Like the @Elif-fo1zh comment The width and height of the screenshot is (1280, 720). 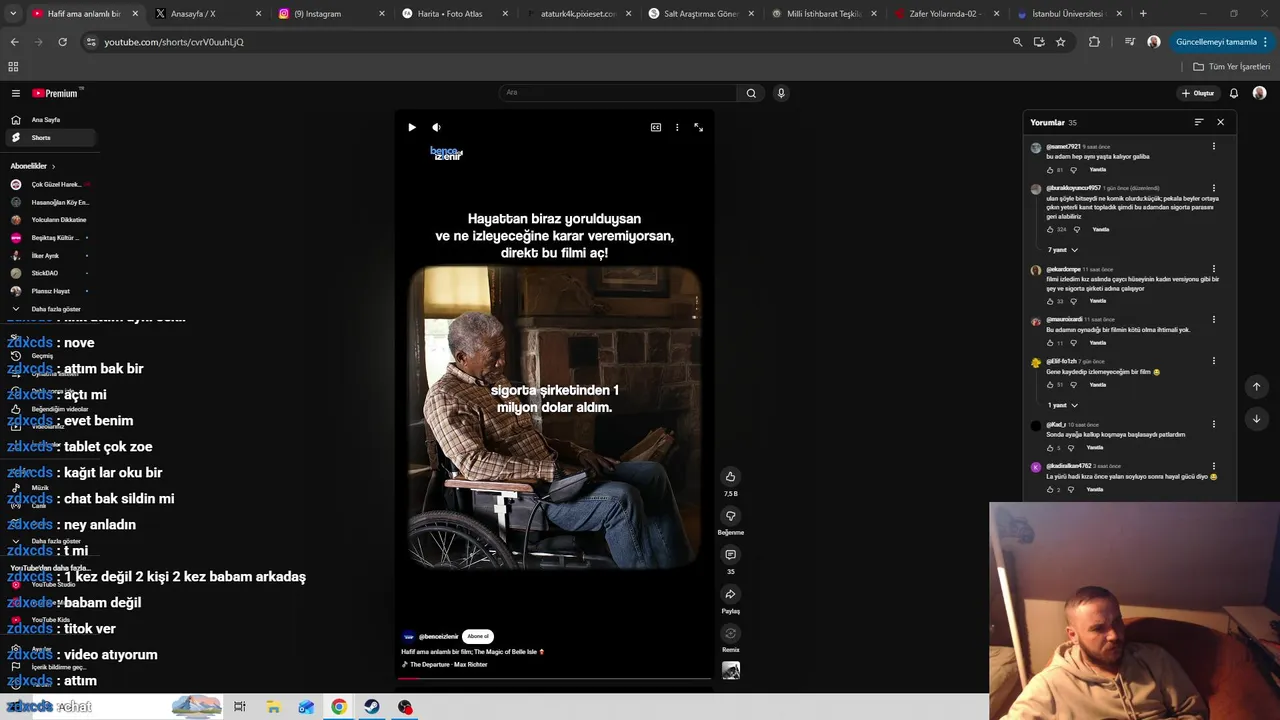pos(1050,385)
